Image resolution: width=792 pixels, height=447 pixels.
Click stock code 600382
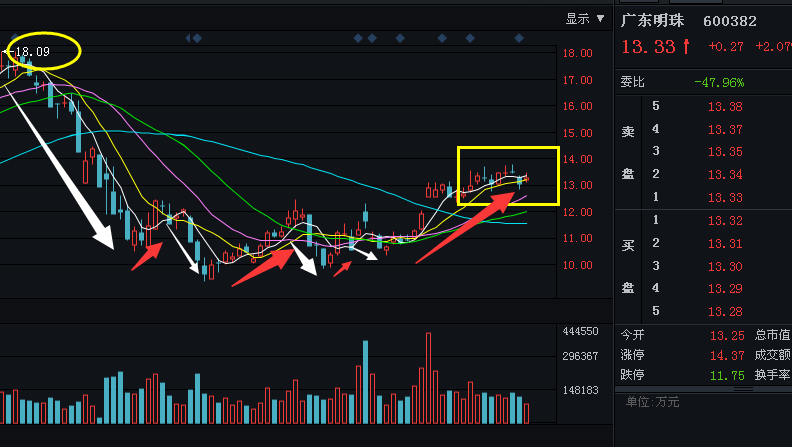[x=730, y=21]
